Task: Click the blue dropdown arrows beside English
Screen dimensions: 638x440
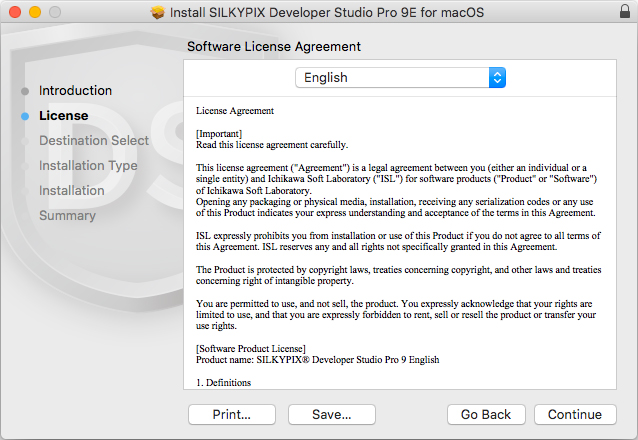Action: [x=497, y=77]
